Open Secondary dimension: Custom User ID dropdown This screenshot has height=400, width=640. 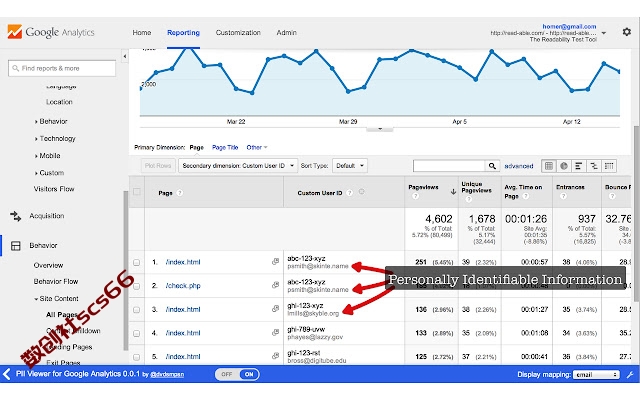(x=238, y=166)
